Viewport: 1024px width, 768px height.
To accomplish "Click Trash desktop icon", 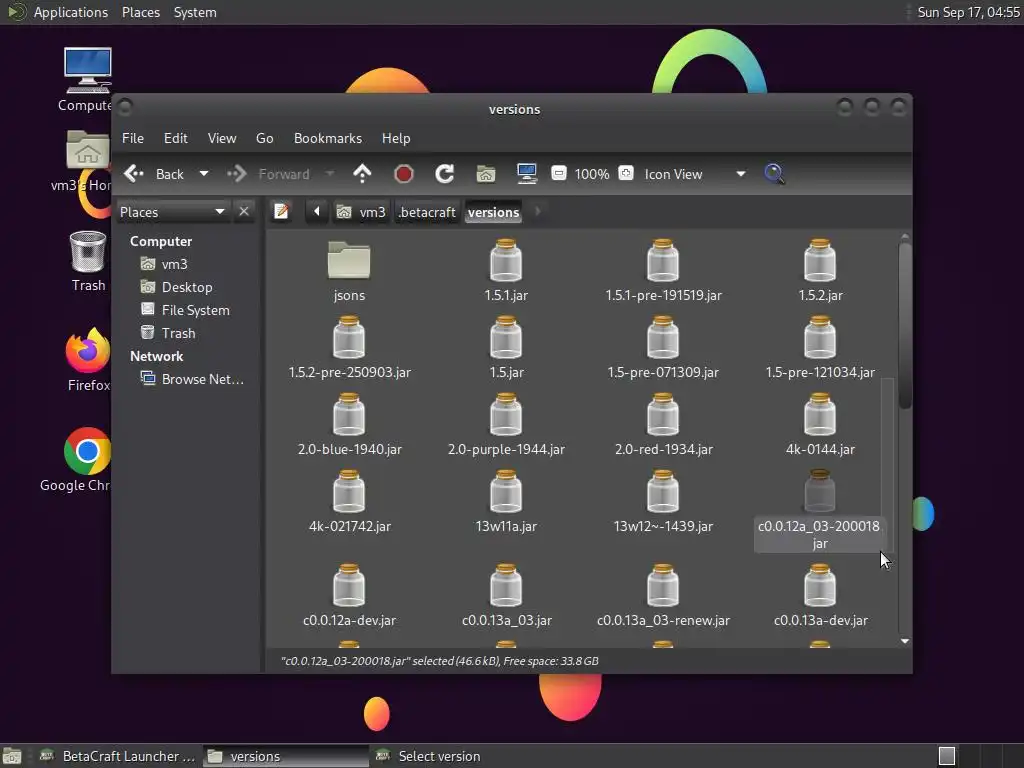I will pos(88,261).
